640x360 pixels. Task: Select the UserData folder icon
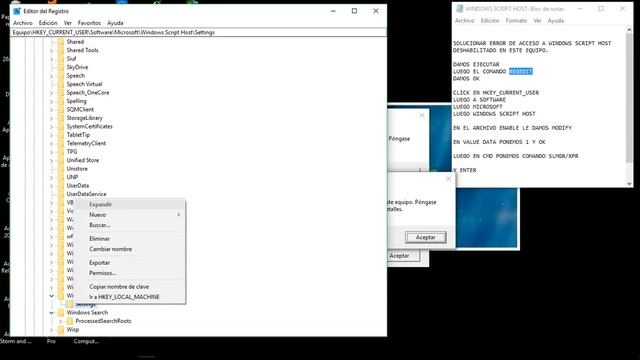61,186
